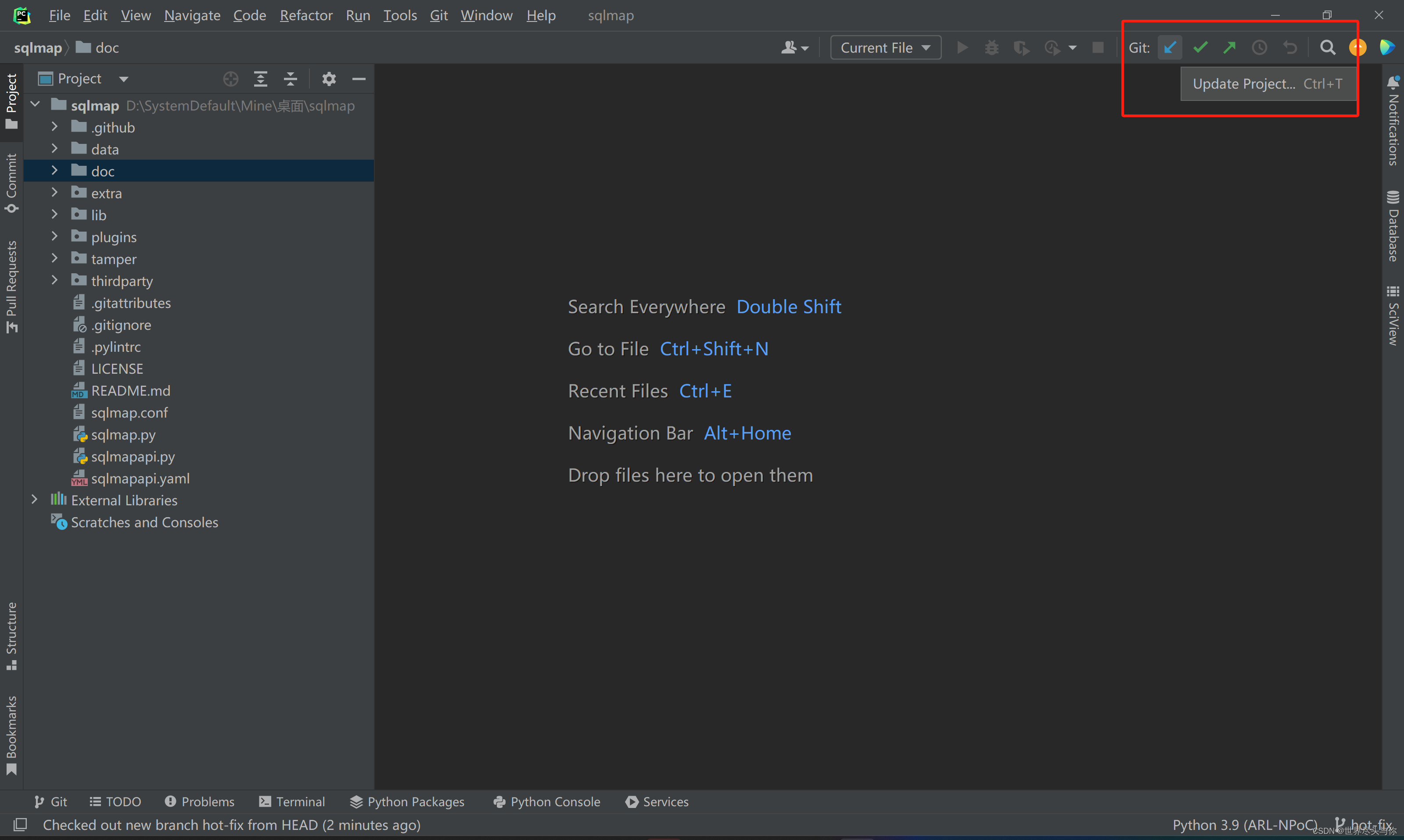This screenshot has width=1404, height=840.
Task: Click the Debug bug icon
Action: tap(991, 47)
